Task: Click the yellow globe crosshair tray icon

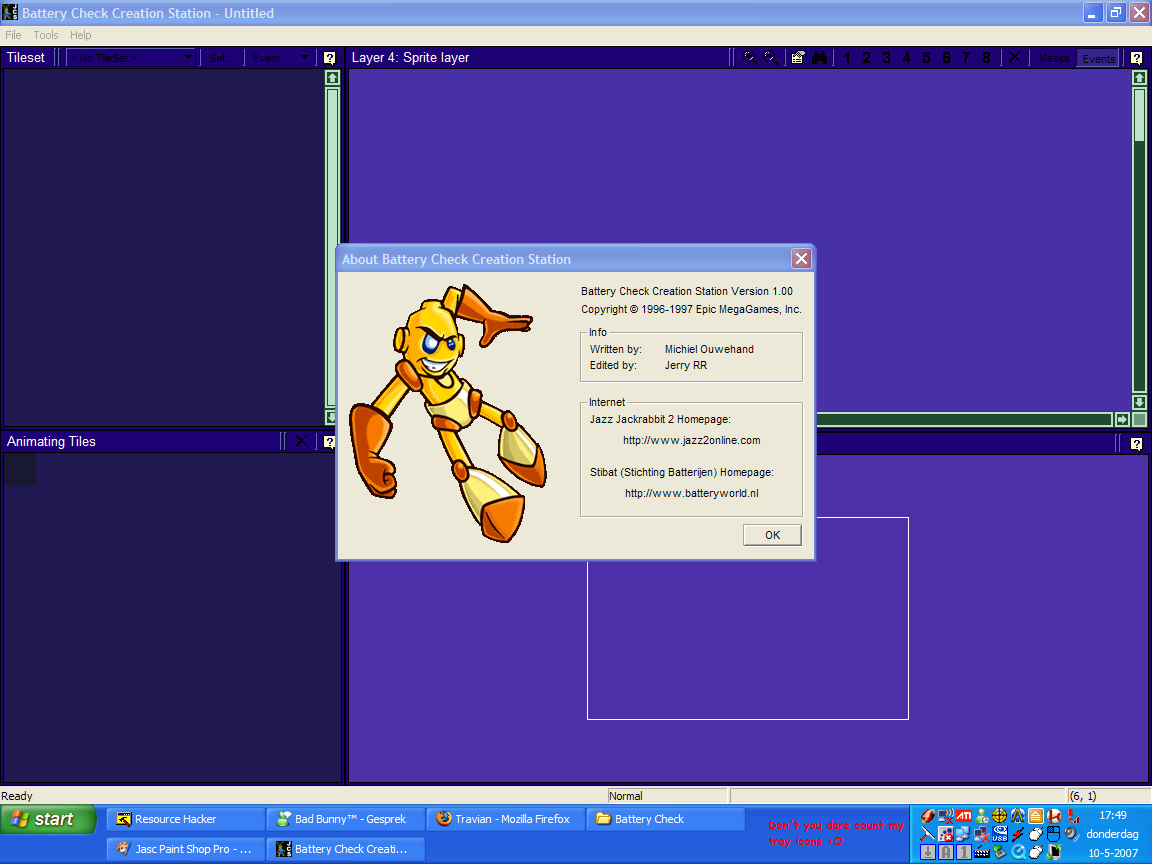Action: [1000, 816]
